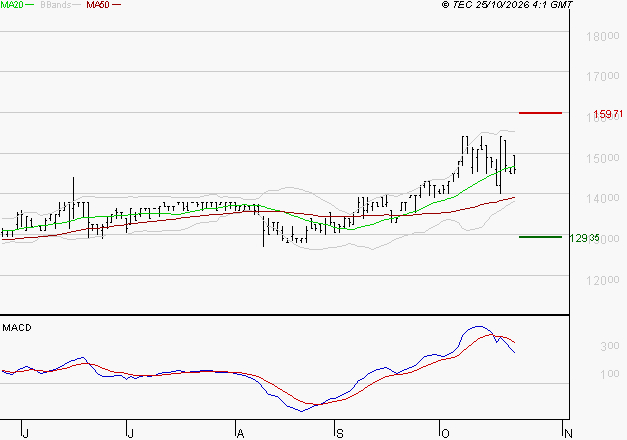Click the red 159.71 resistance value
The height and width of the screenshot is (440, 627).
[608, 114]
